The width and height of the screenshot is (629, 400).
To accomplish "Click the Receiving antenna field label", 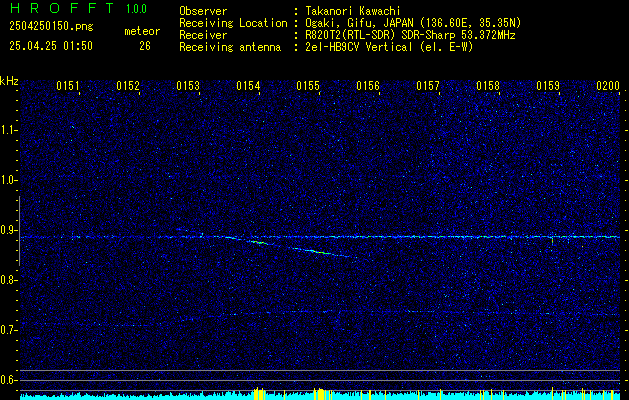I will [x=230, y=47].
